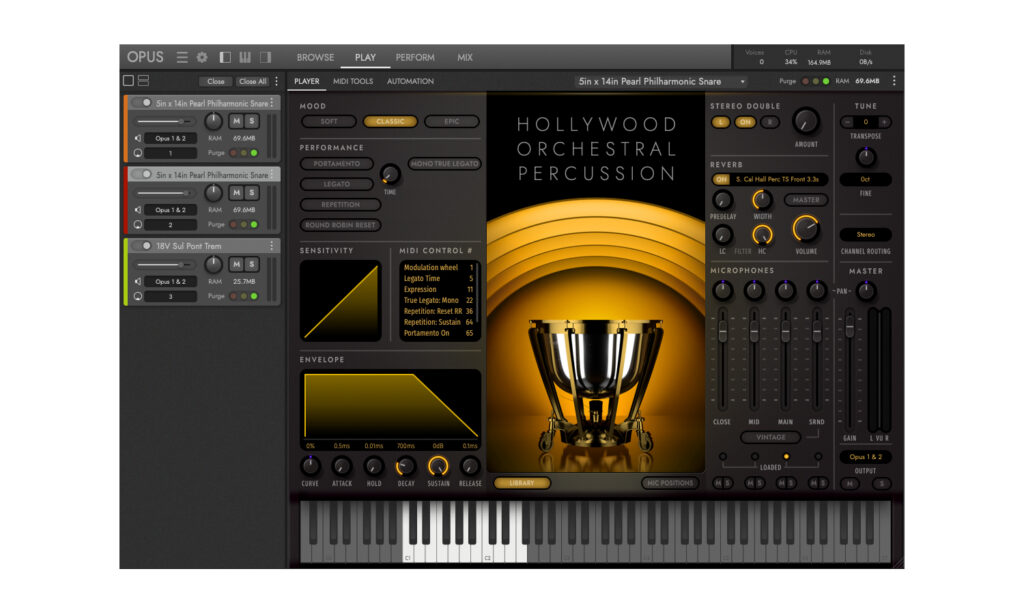Image resolution: width=1024 pixels, height=614 pixels.
Task: Open output dropdown of 18V Sul Pont Trem
Action: click(170, 282)
